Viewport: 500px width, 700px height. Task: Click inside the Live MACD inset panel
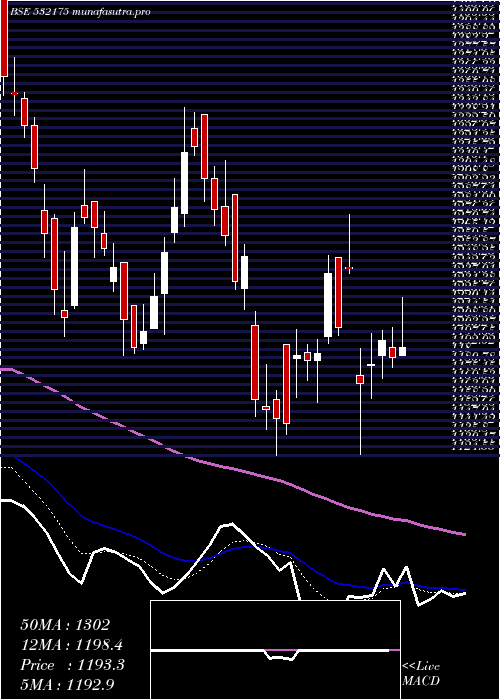tap(275, 650)
